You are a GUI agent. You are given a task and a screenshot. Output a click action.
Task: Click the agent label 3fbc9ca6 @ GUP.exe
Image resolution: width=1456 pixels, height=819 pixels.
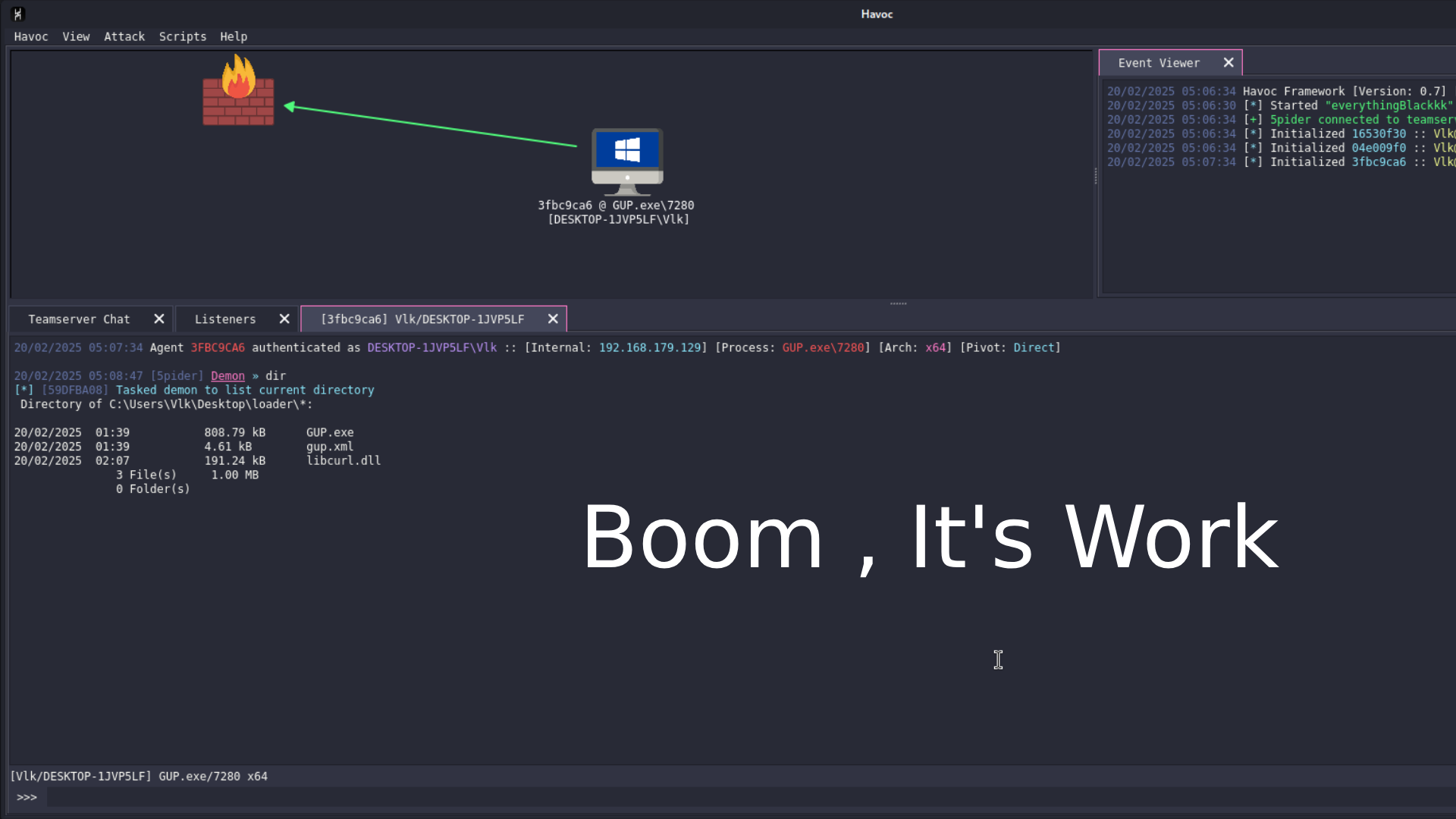click(616, 206)
